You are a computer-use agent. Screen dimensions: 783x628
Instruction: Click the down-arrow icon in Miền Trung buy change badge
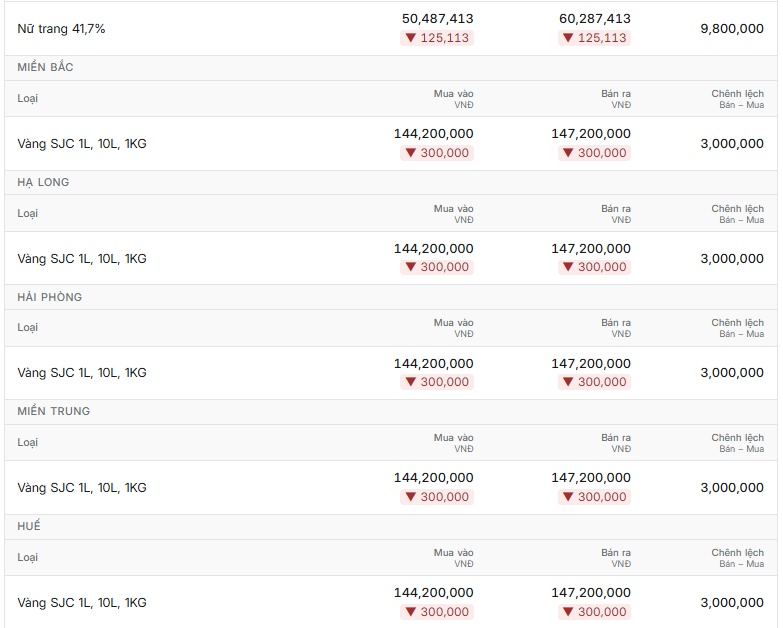[410, 497]
